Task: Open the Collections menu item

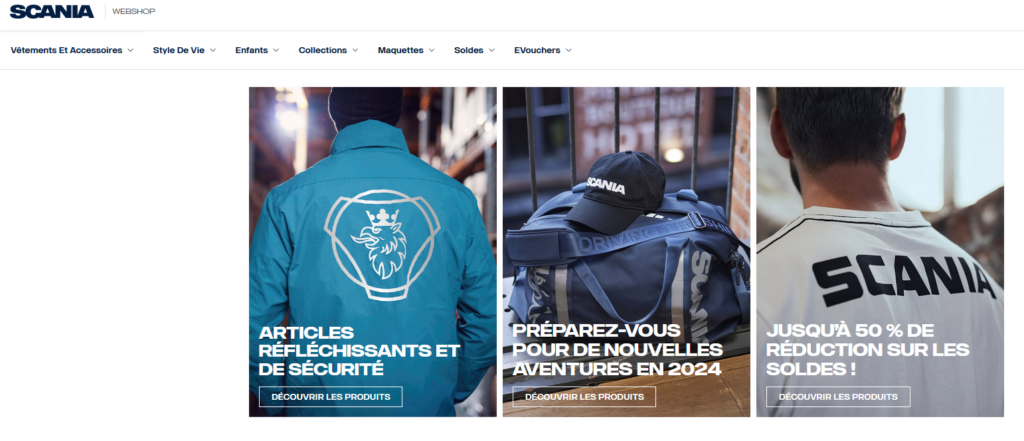Action: tap(323, 50)
